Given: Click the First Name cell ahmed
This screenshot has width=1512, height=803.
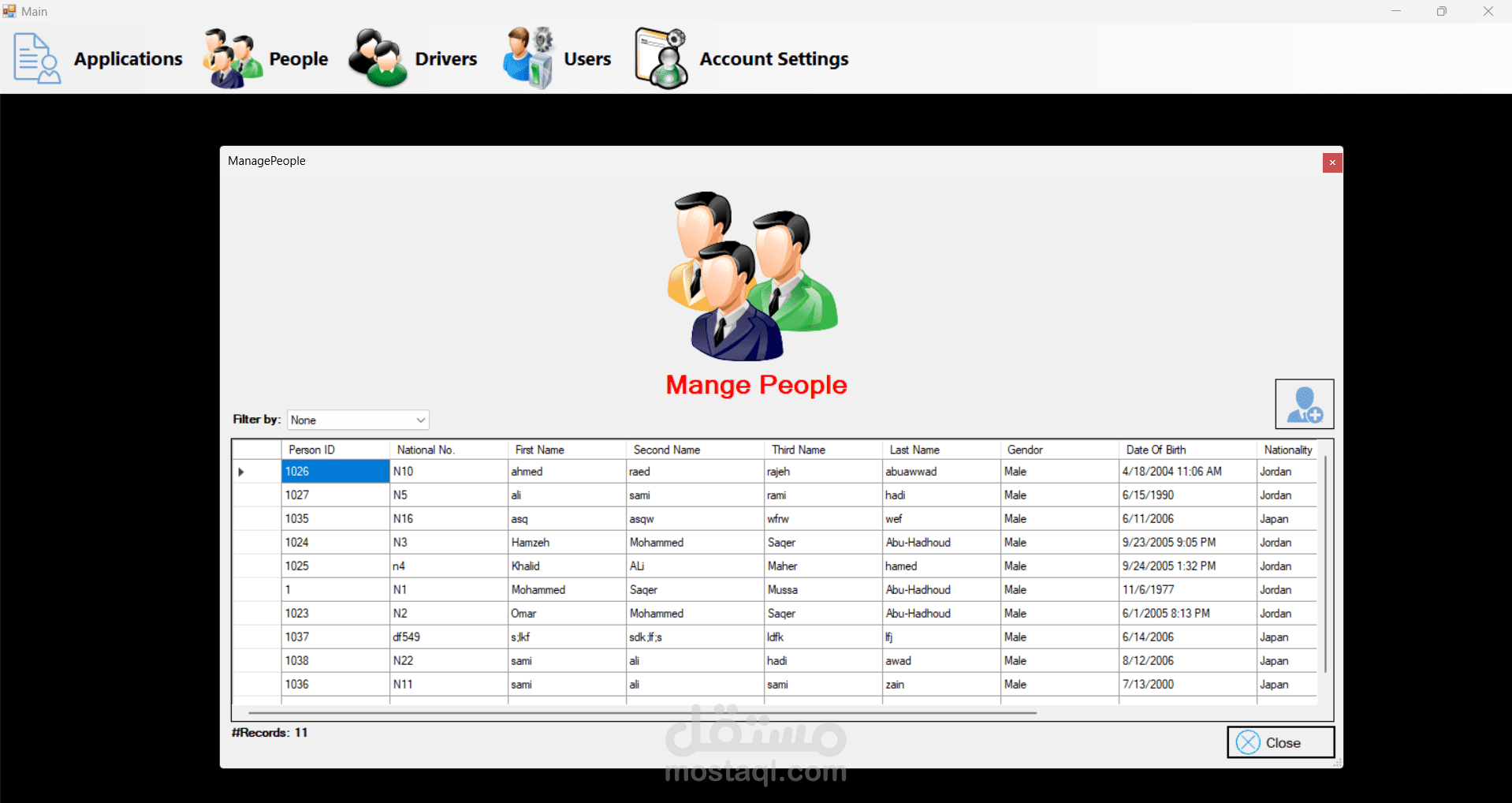Looking at the screenshot, I should point(568,472).
